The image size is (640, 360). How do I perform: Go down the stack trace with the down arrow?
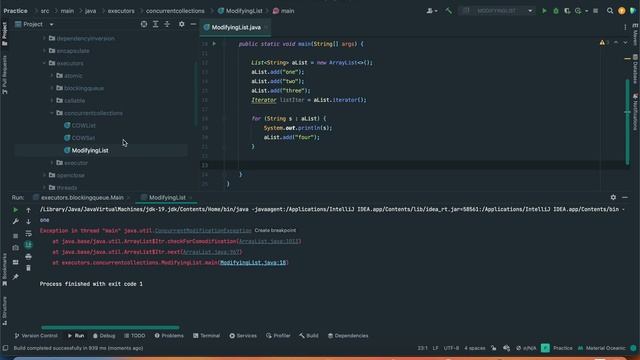[29, 221]
